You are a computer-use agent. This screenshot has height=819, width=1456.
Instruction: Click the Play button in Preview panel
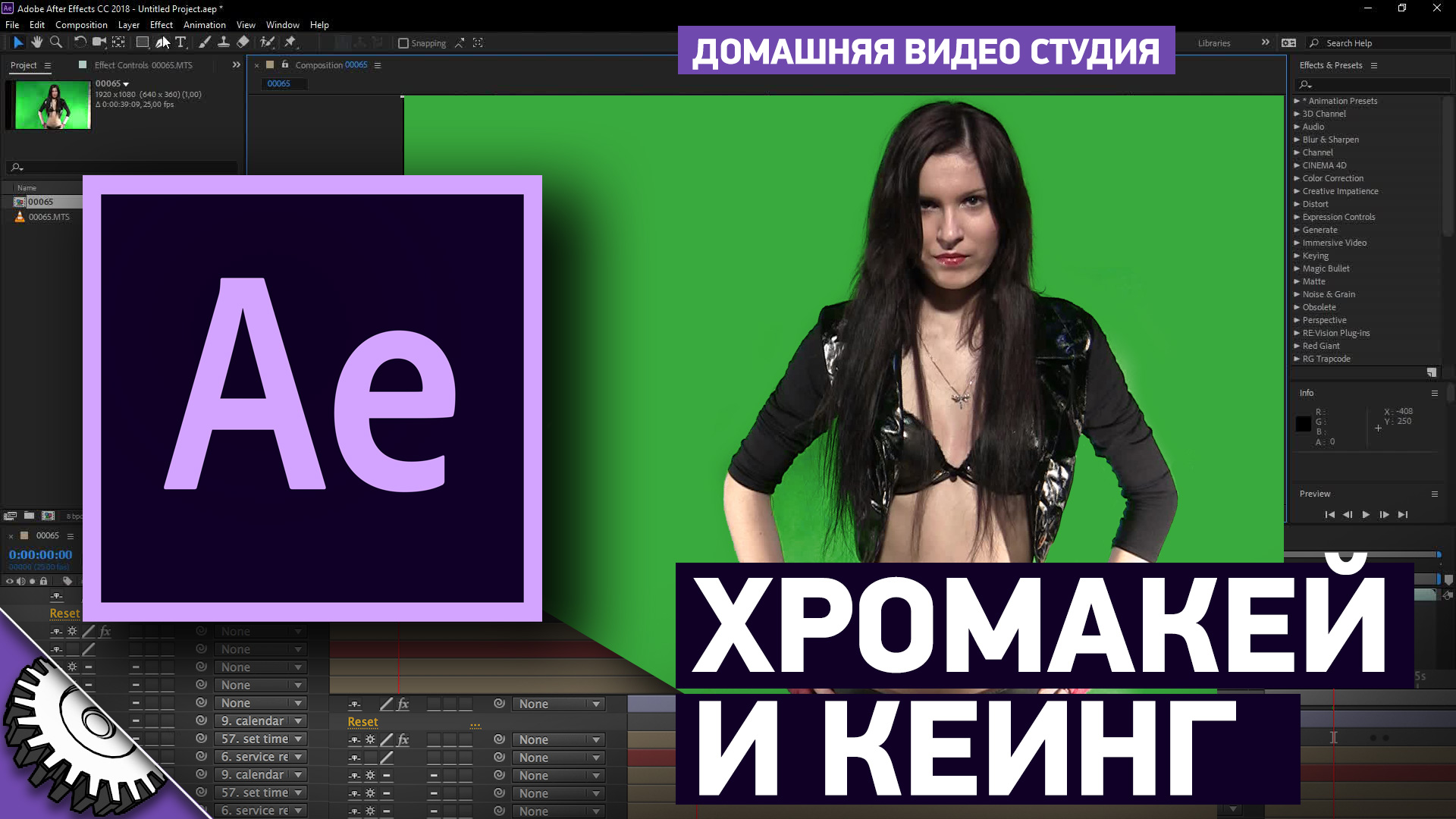pos(1365,514)
